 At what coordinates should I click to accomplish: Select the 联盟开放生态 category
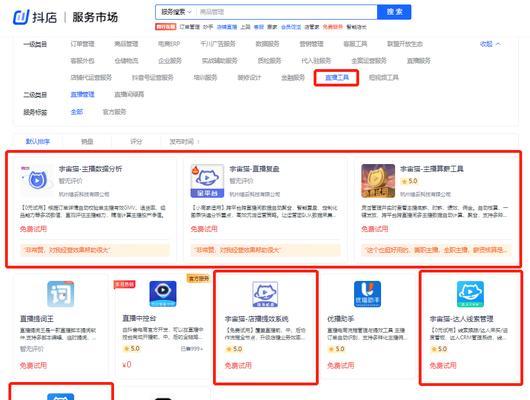(405, 44)
